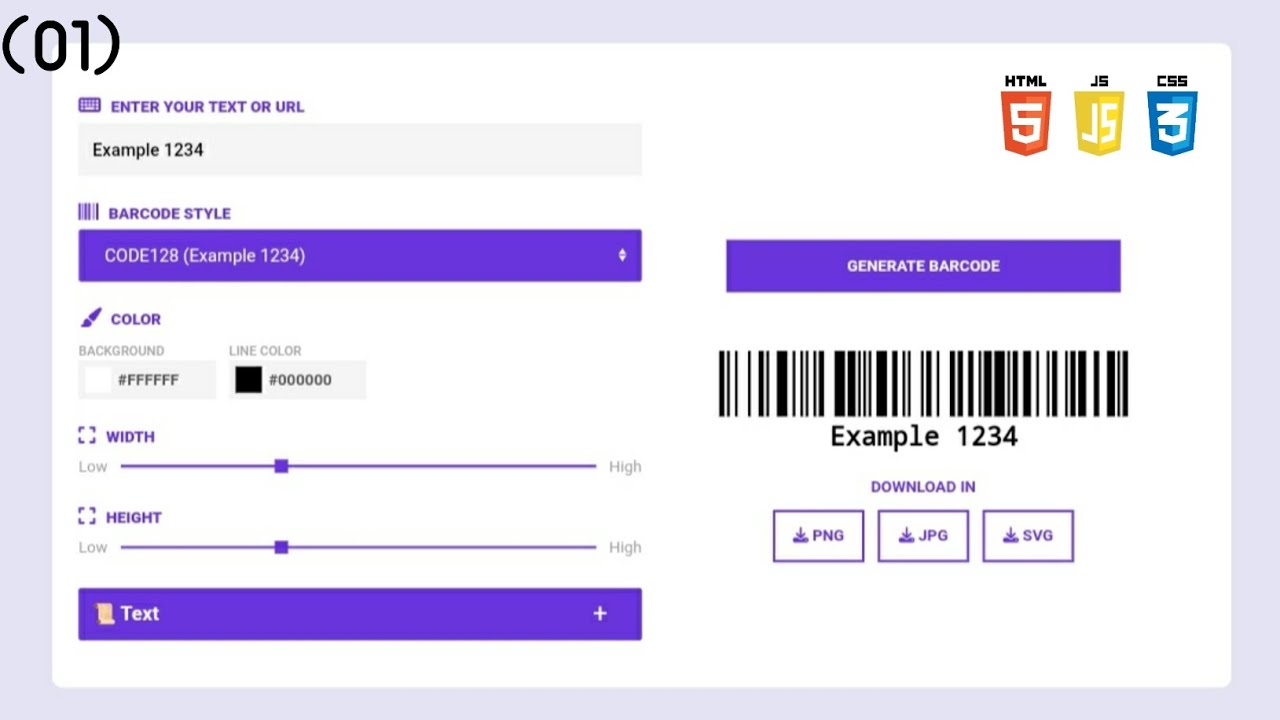Click the HTML5 logo icon
Image resolution: width=1280 pixels, height=720 pixels.
[1026, 115]
